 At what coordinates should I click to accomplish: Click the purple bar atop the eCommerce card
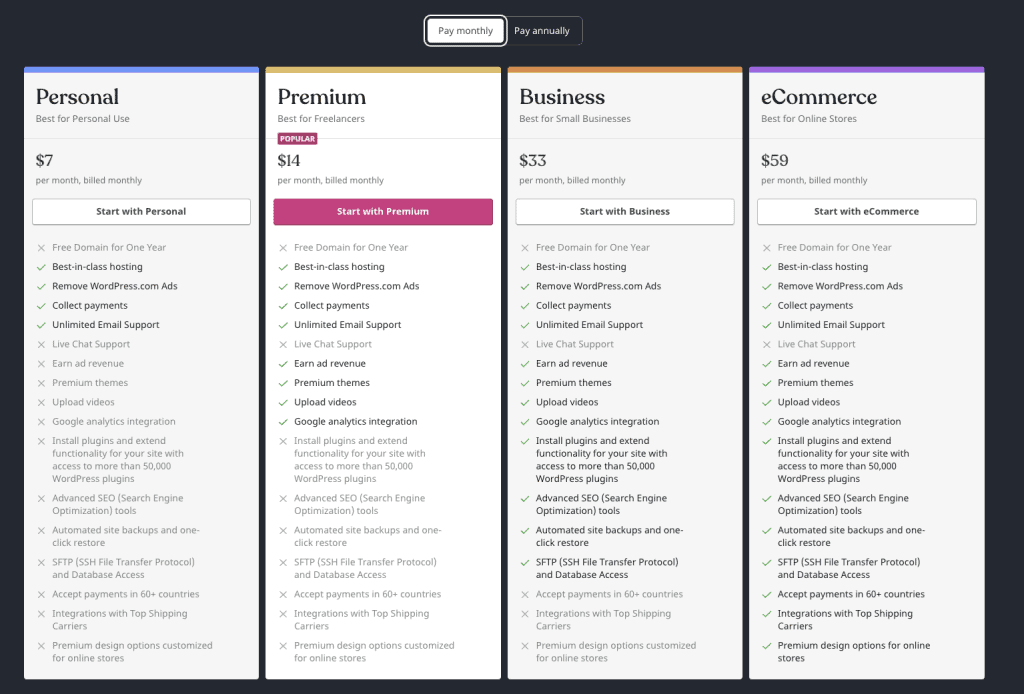(x=866, y=69)
